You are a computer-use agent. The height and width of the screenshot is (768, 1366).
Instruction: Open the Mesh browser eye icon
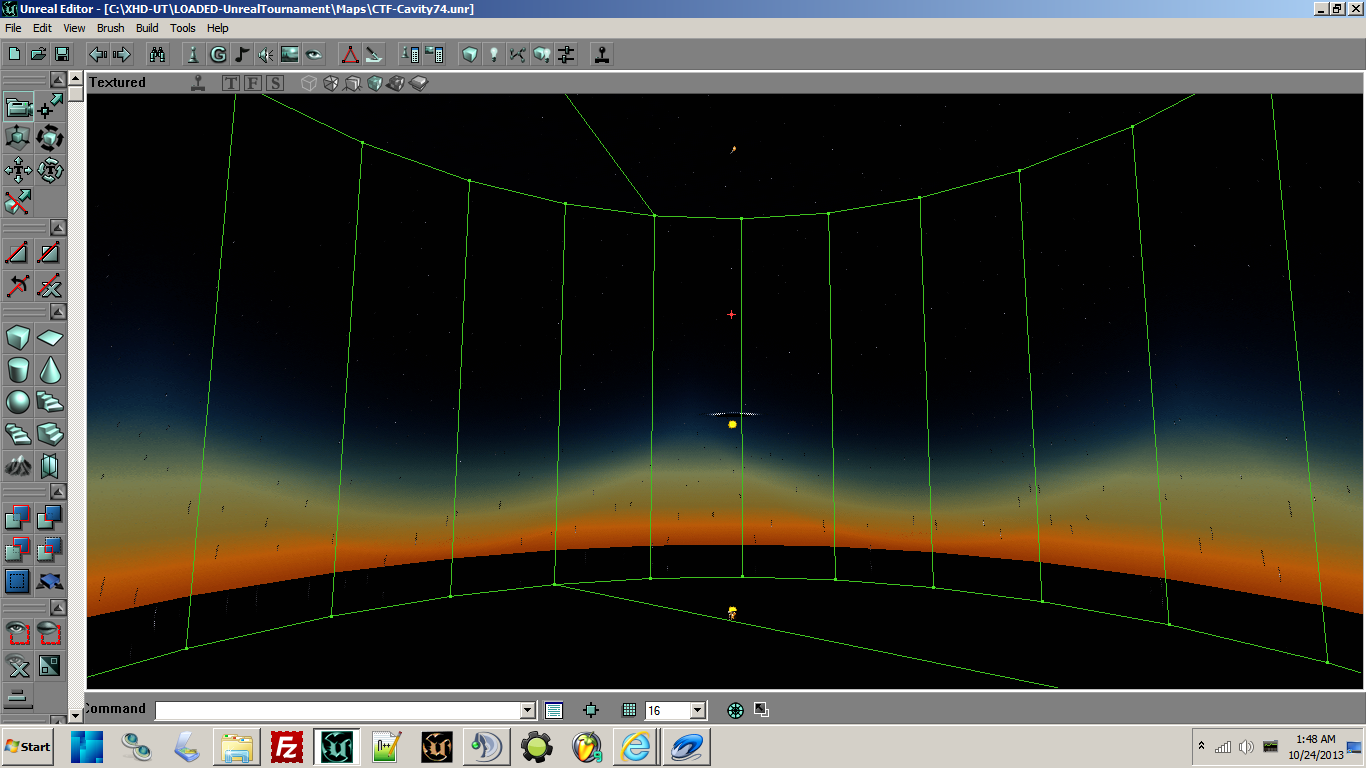(314, 54)
